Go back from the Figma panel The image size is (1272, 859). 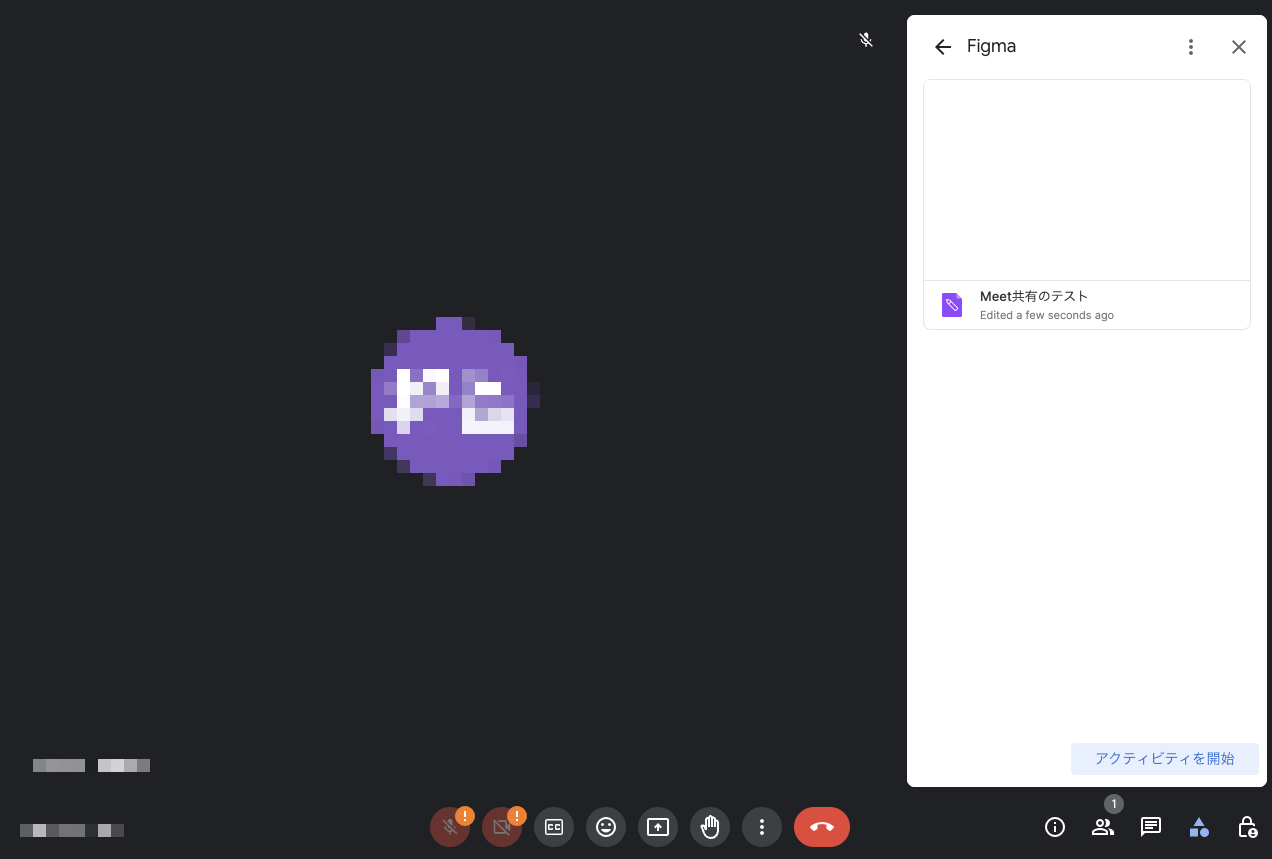coord(942,46)
